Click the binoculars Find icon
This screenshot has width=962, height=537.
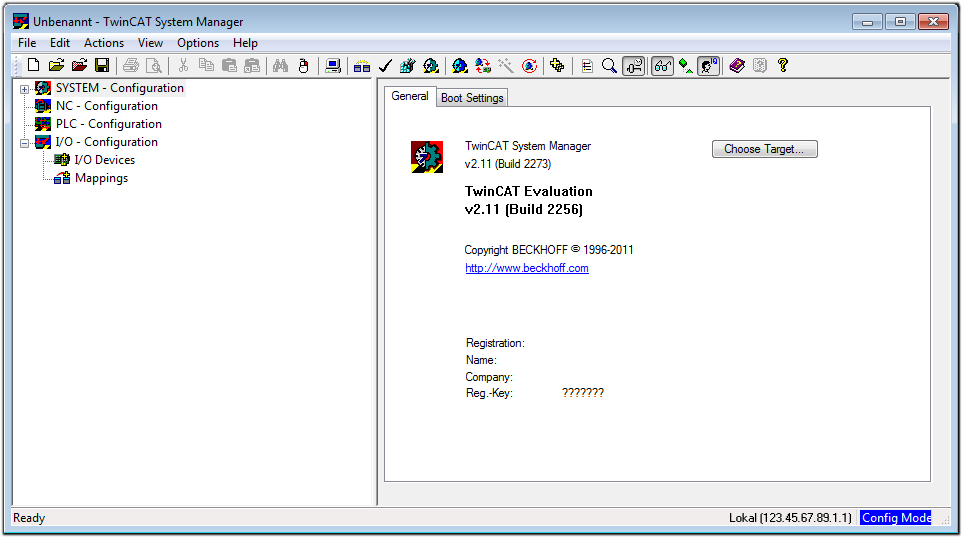pyautogui.click(x=280, y=66)
